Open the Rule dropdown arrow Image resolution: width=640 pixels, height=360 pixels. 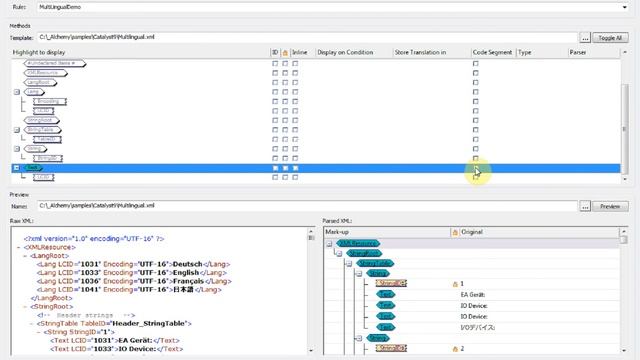pos(624,7)
